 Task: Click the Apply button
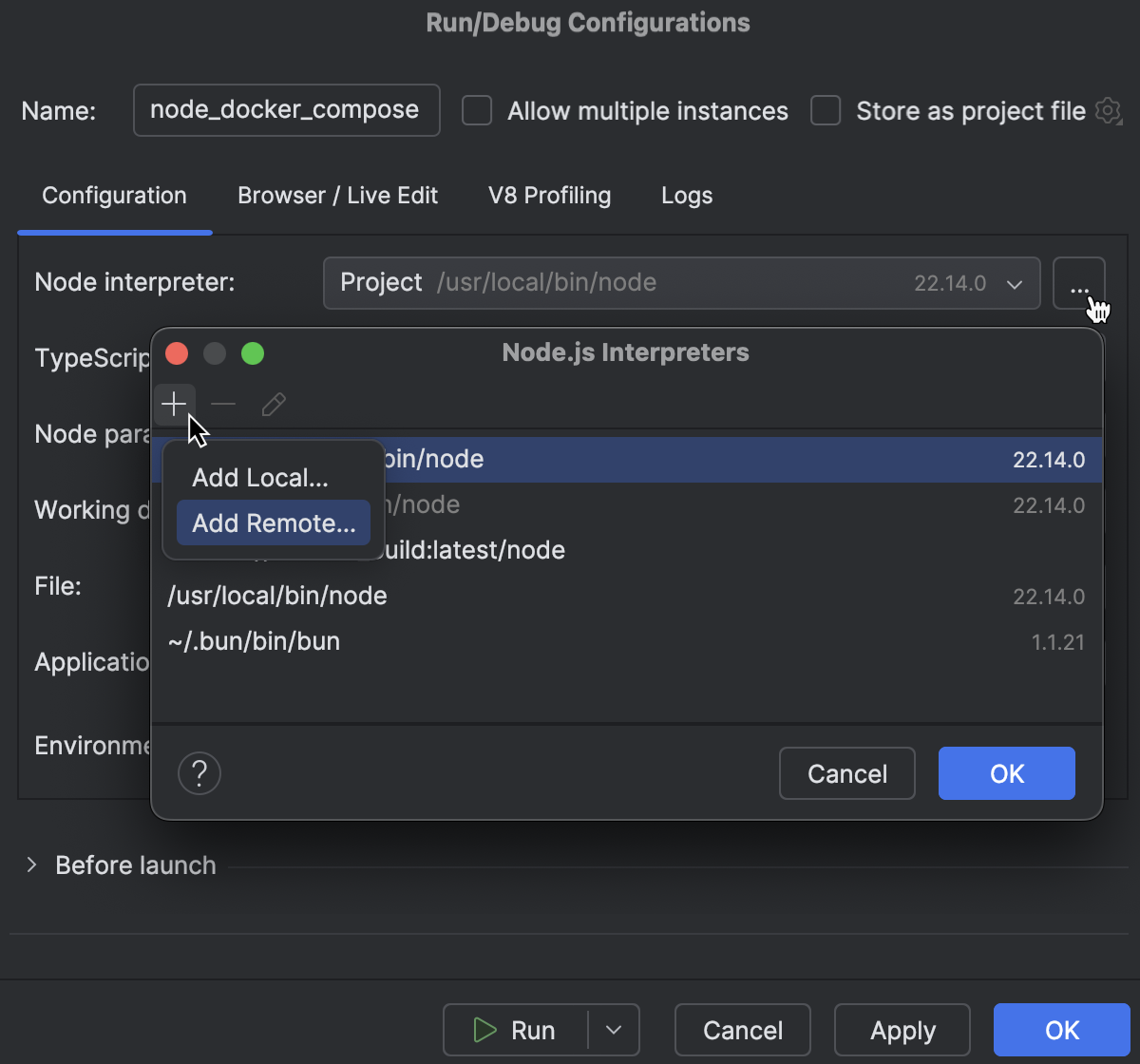point(902,1030)
